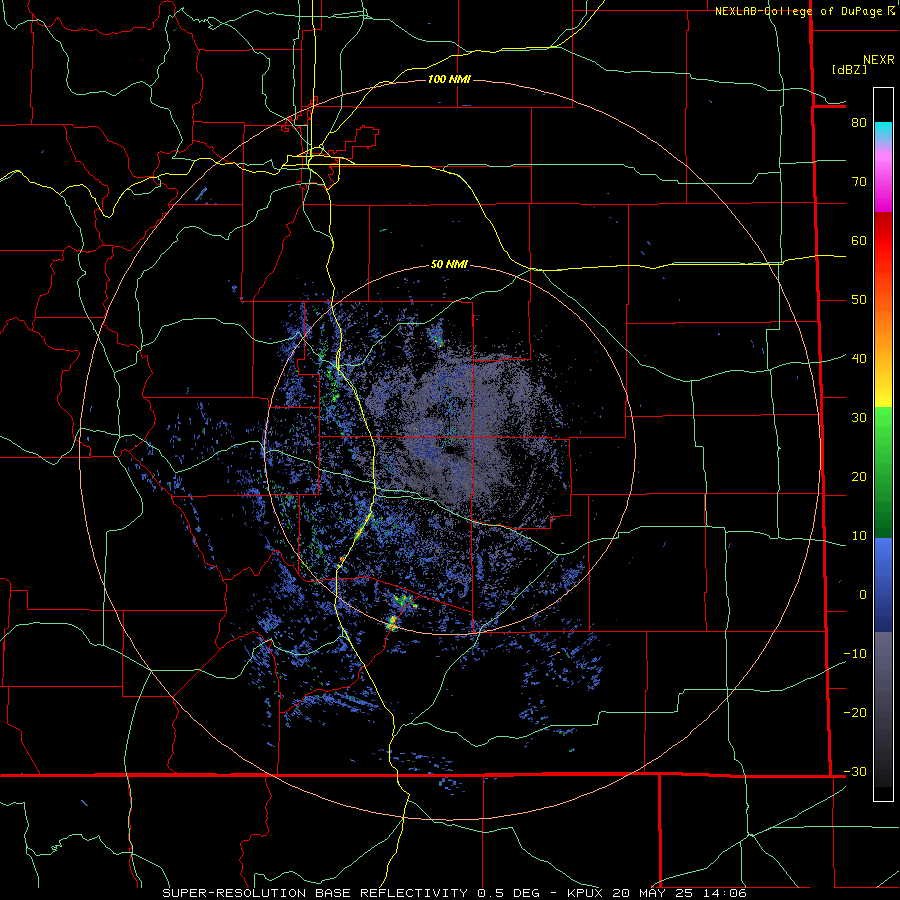Click the 50 value on the dBZ scale
The height and width of the screenshot is (900, 900).
click(859, 300)
